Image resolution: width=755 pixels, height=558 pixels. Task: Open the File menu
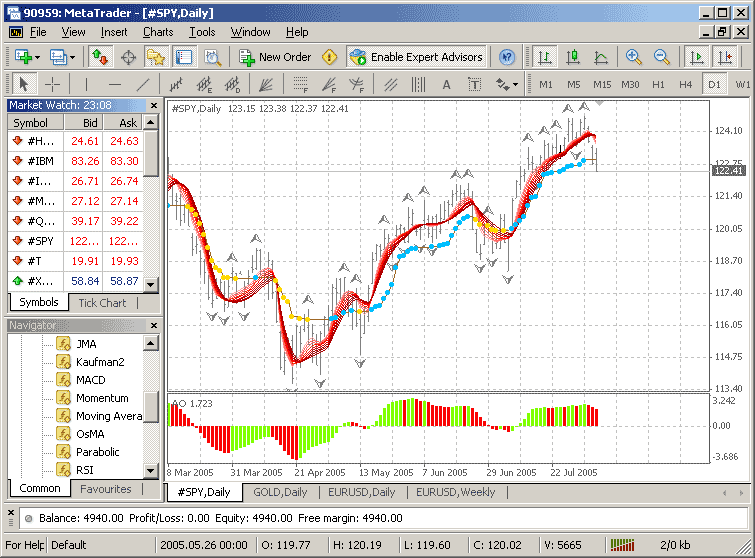[x=38, y=32]
